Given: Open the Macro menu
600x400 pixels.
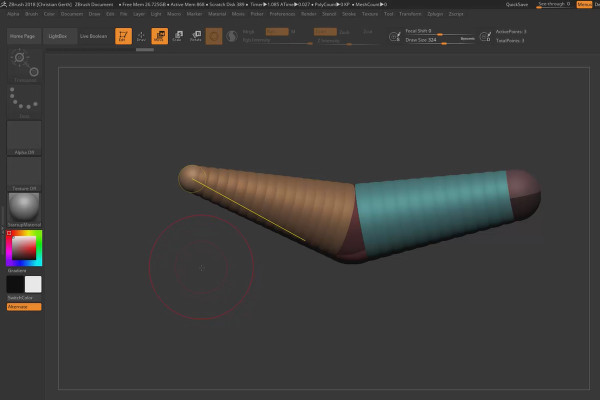Looking at the screenshot, I should click(x=174, y=14).
